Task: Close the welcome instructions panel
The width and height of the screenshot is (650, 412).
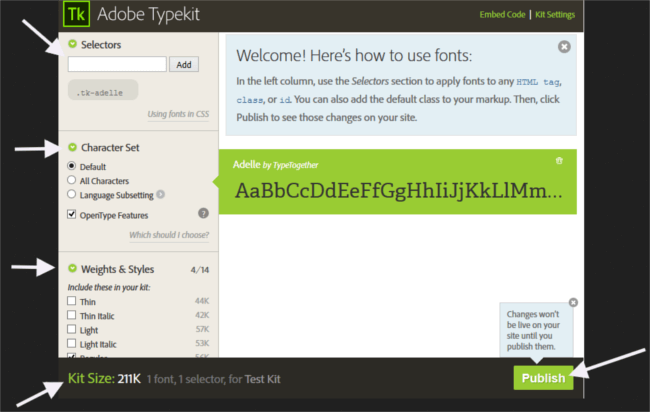Action: point(564,46)
